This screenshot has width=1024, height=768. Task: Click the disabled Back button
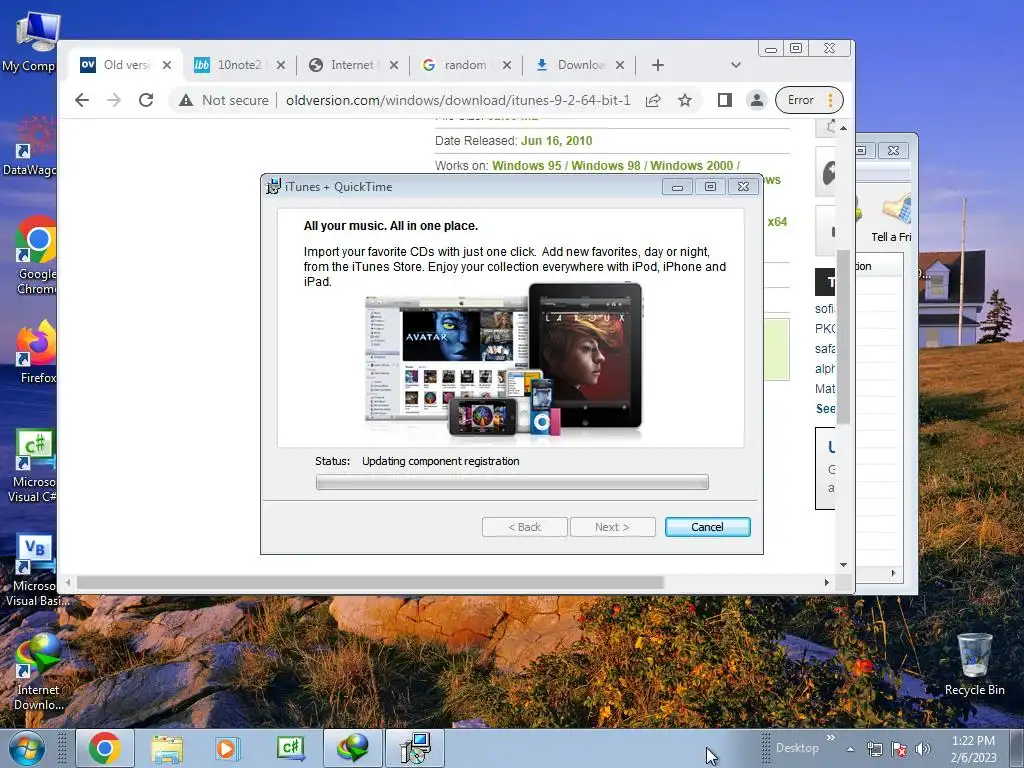524,527
